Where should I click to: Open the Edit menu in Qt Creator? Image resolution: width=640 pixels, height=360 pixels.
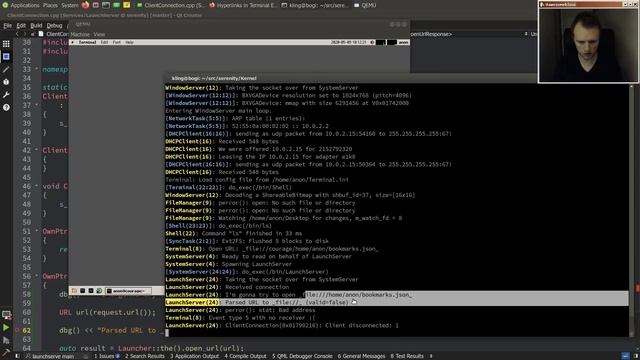click(x=21, y=25)
